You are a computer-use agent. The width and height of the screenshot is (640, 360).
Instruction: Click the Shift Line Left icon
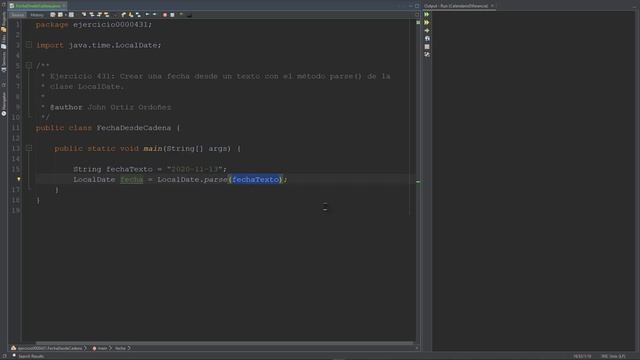(x=147, y=15)
